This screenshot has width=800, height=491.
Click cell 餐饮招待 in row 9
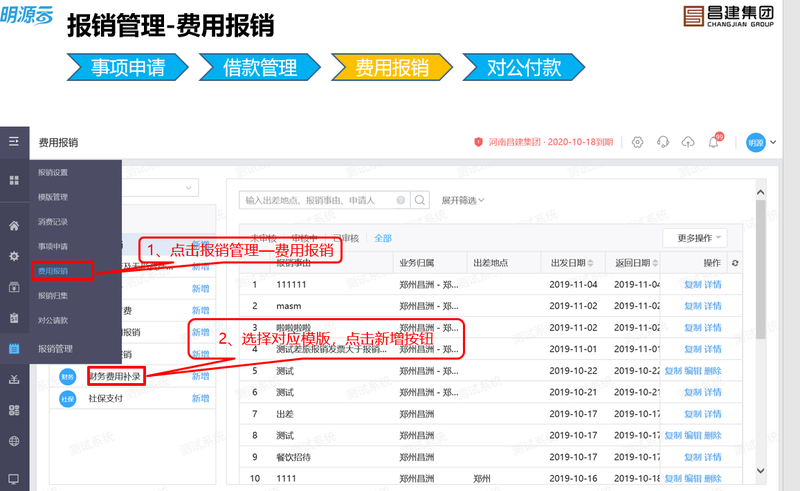[x=293, y=457]
